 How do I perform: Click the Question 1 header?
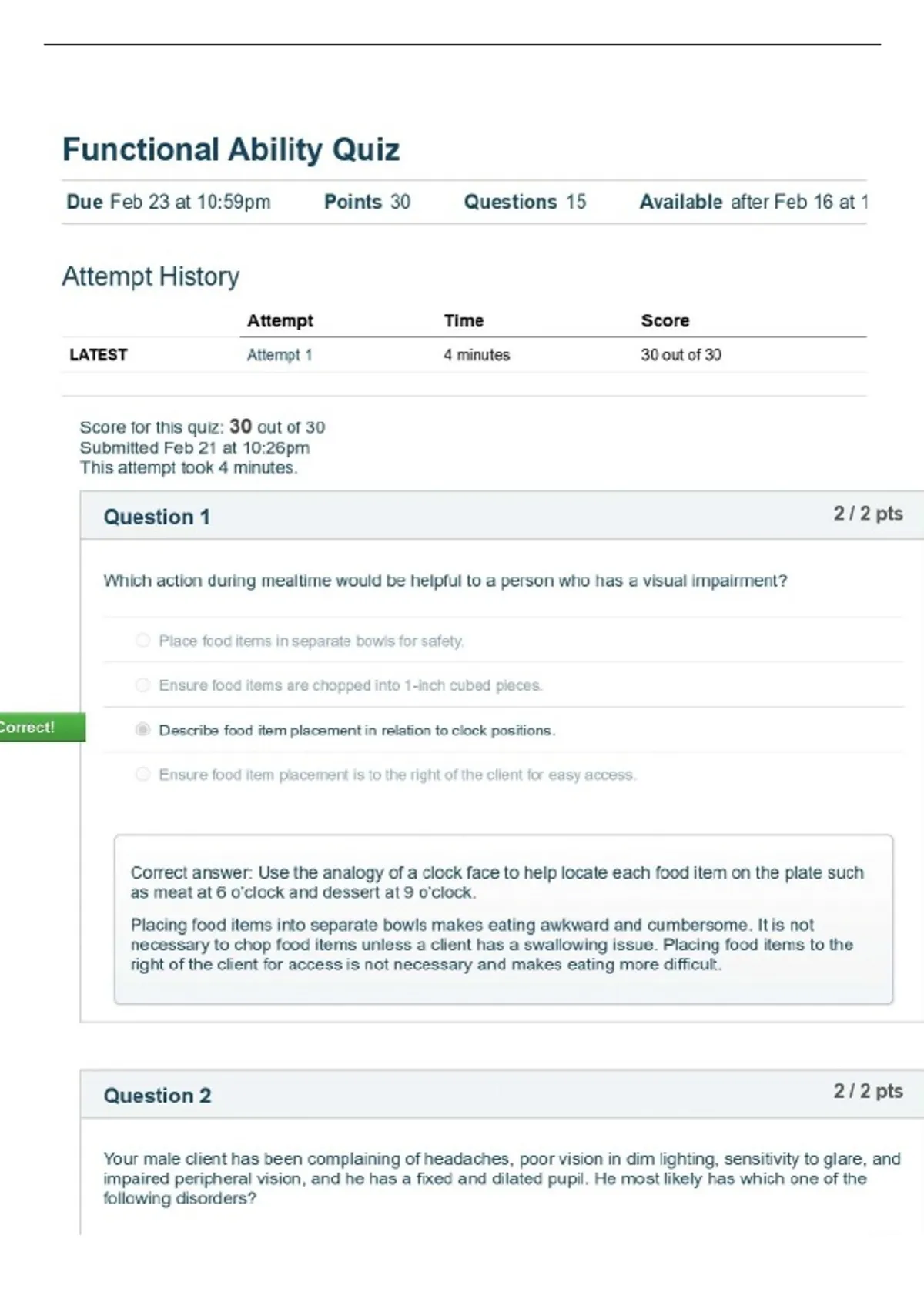click(x=157, y=517)
